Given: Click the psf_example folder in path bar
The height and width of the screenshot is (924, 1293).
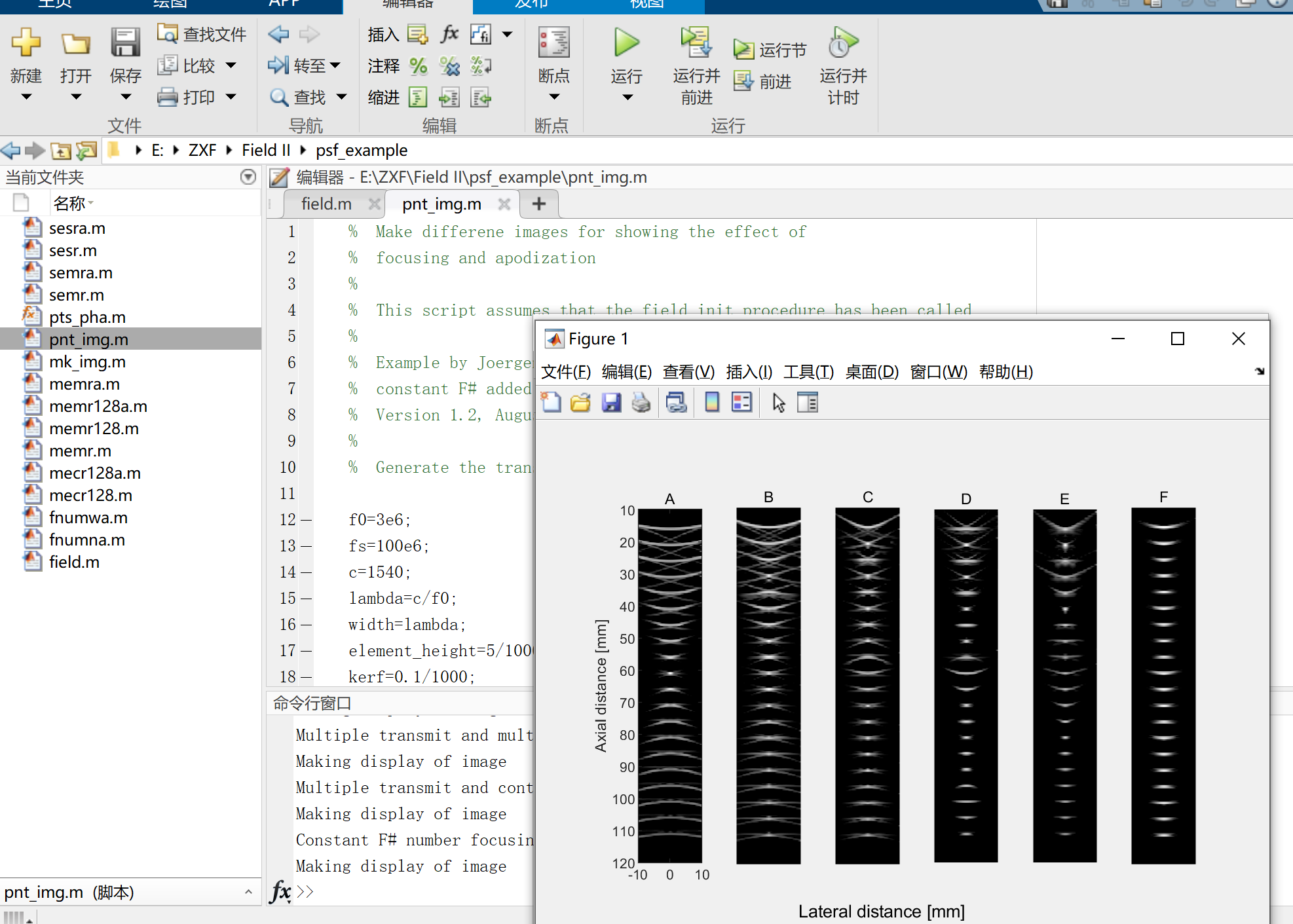Looking at the screenshot, I should tap(362, 151).
